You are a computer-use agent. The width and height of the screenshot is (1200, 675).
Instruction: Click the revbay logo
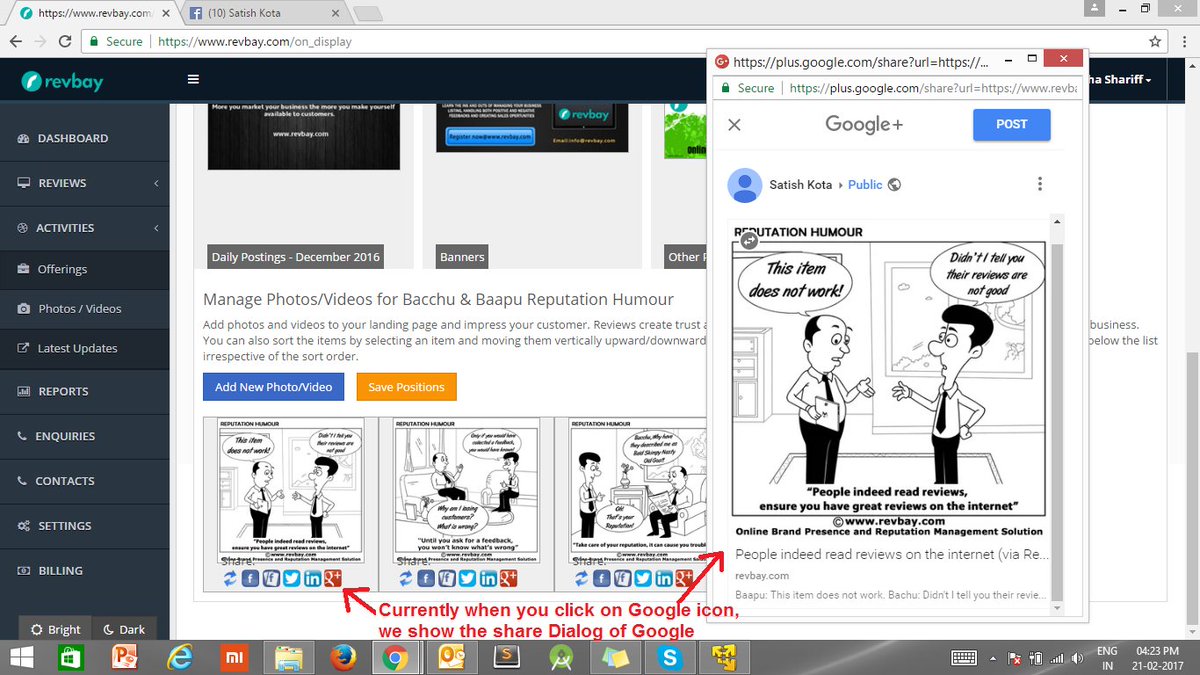click(62, 83)
